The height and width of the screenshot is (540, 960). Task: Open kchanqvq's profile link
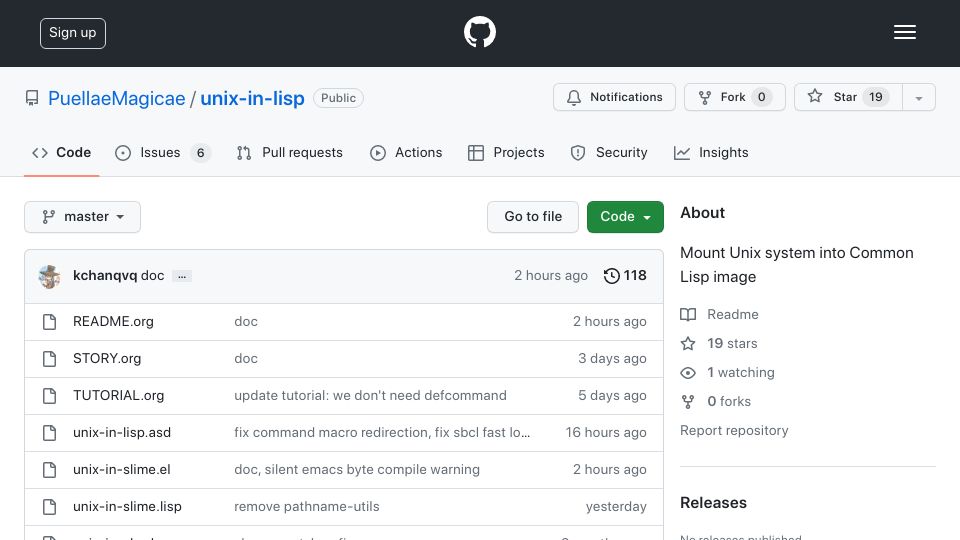tap(105, 276)
